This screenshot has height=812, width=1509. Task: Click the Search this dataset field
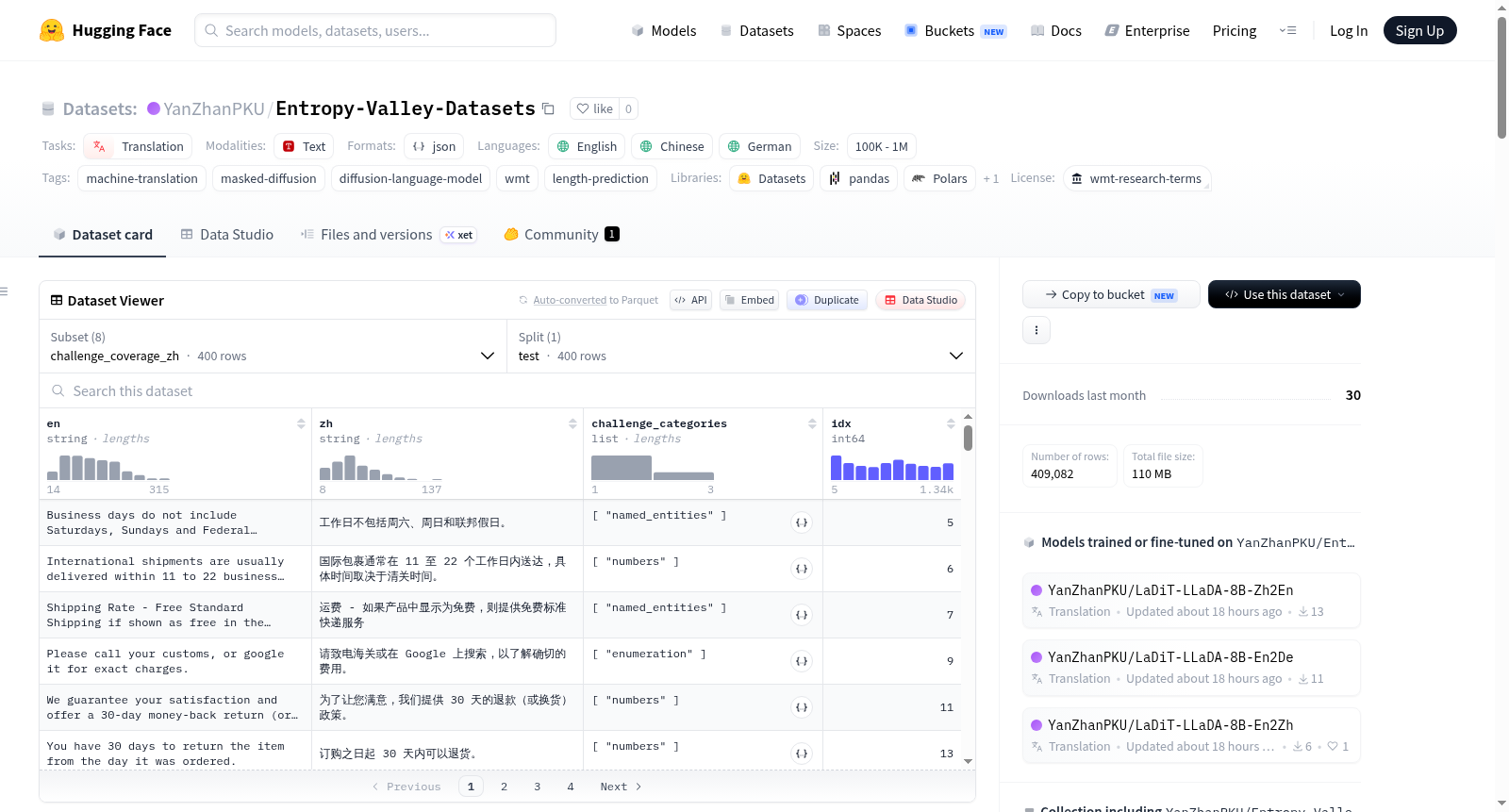507,390
